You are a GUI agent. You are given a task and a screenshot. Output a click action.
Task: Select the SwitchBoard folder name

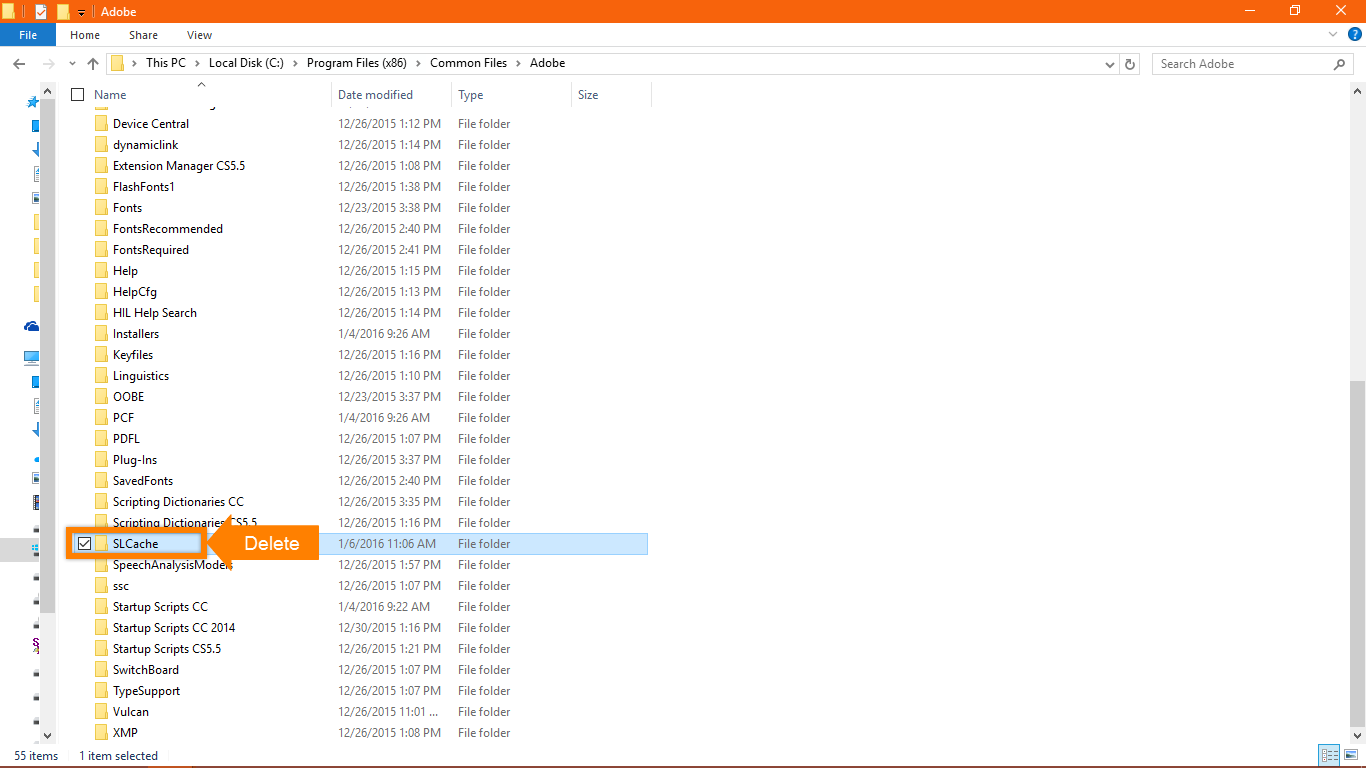point(146,670)
